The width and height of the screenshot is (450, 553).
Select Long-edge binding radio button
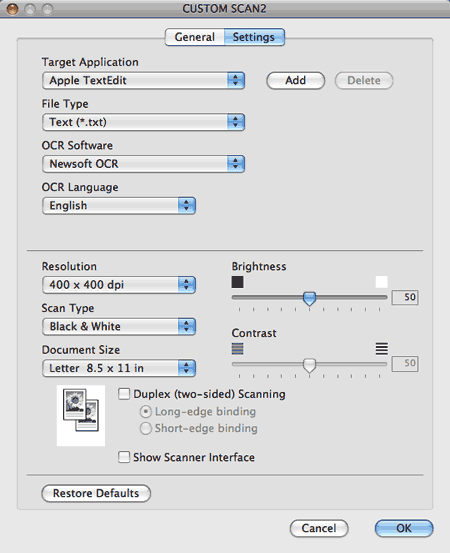point(146,412)
